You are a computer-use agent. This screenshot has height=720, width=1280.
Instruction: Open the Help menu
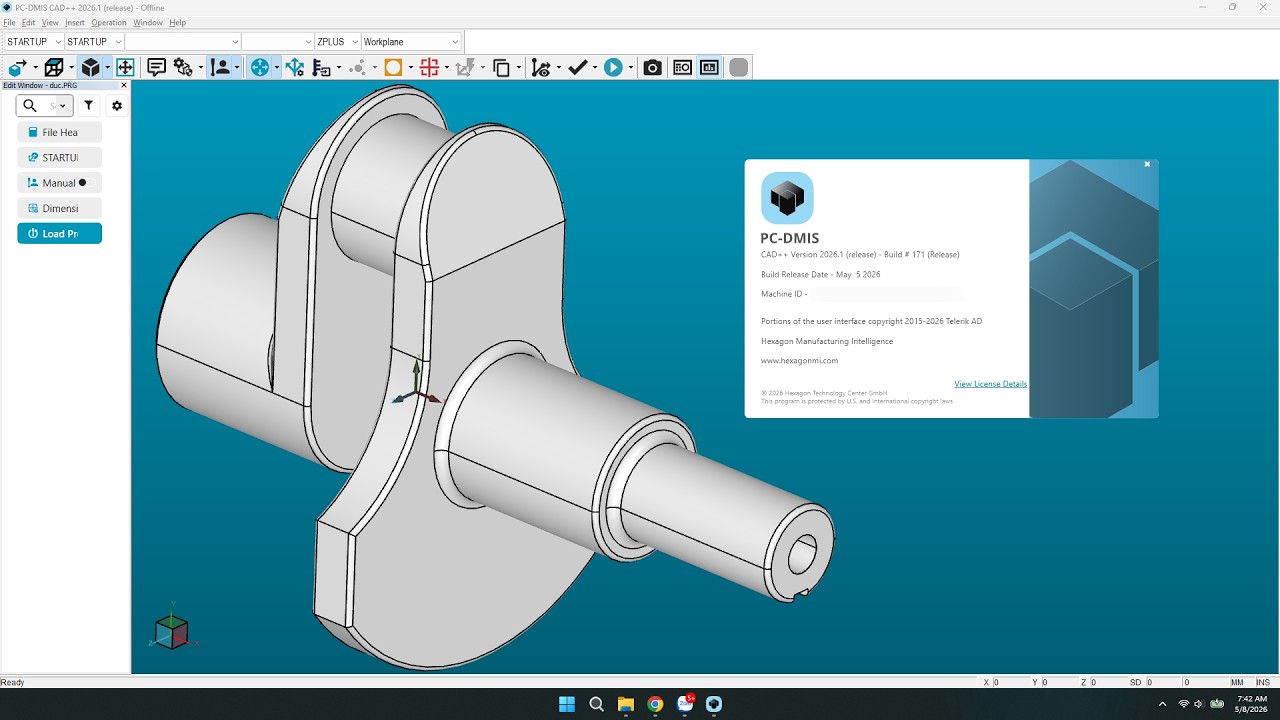pos(177,22)
